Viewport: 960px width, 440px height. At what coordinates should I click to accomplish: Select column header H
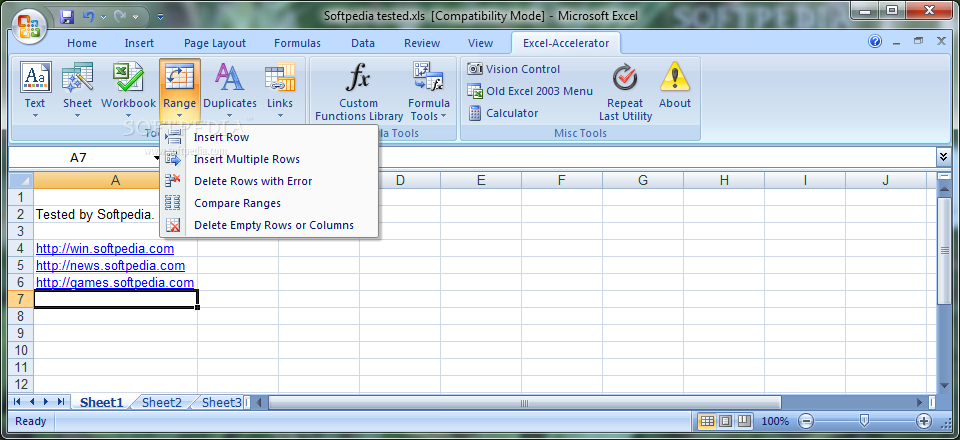(724, 181)
